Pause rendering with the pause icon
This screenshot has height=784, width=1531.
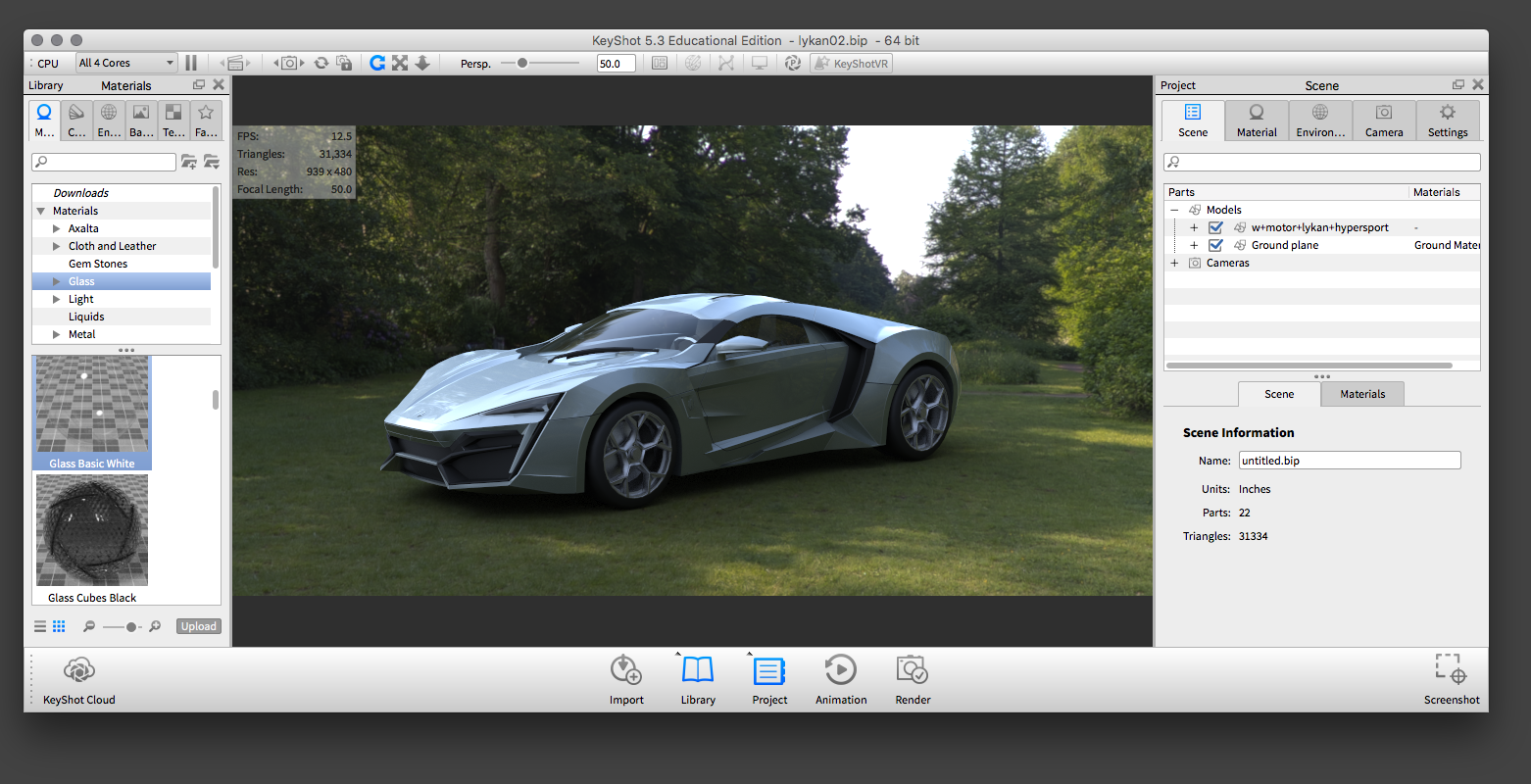(191, 63)
